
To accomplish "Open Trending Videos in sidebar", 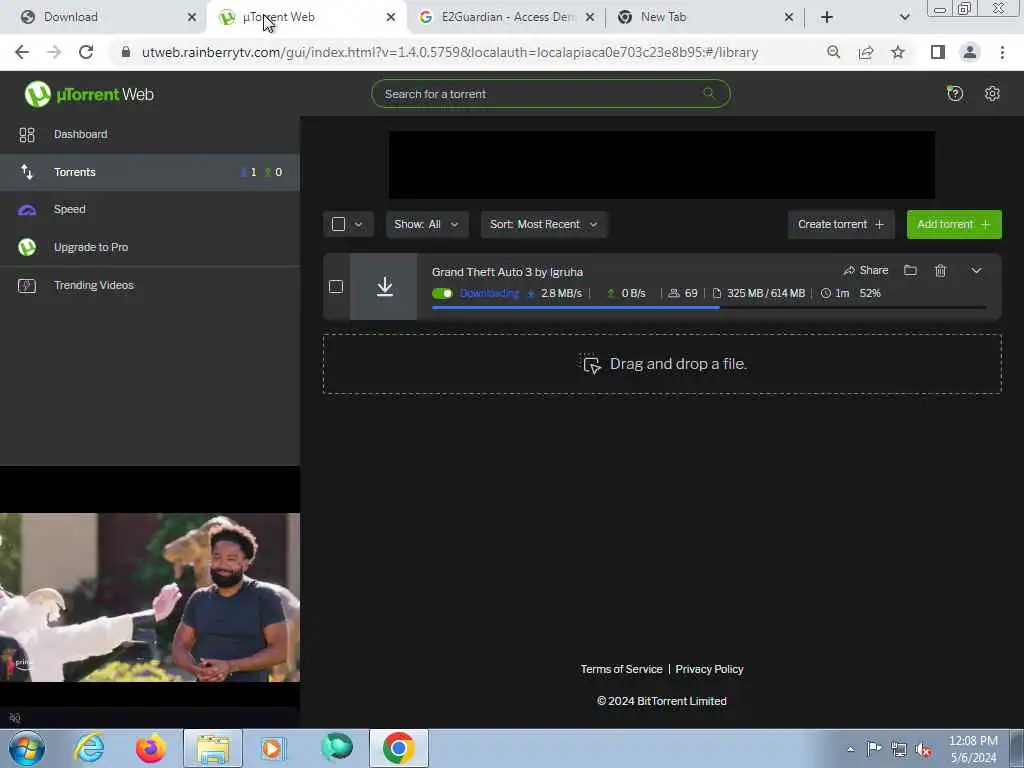I will 150,285.
